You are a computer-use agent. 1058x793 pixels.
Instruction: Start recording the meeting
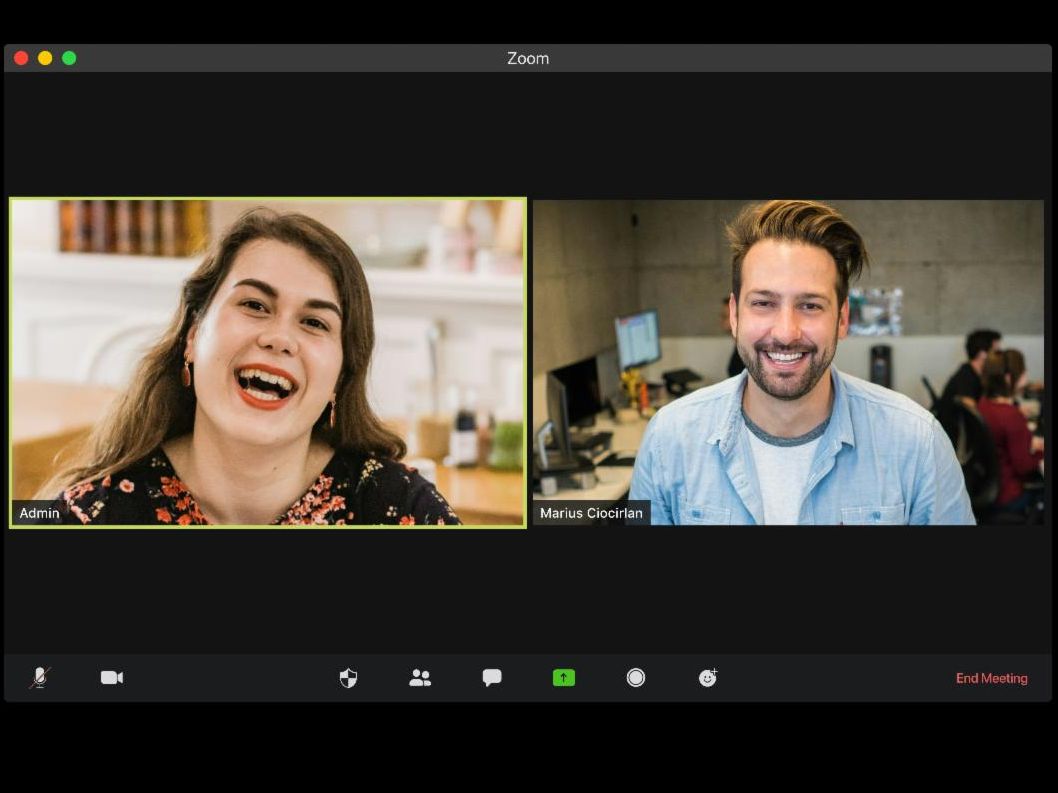(x=636, y=678)
